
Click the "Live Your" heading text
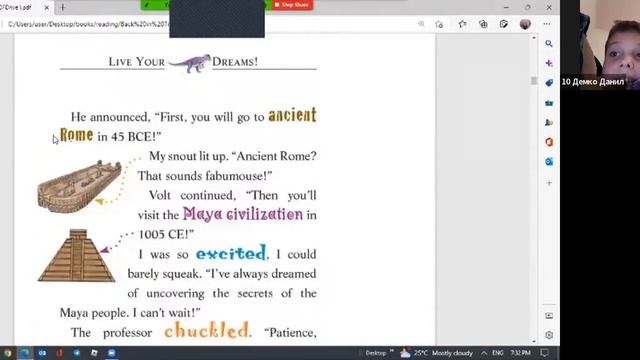click(x=137, y=62)
